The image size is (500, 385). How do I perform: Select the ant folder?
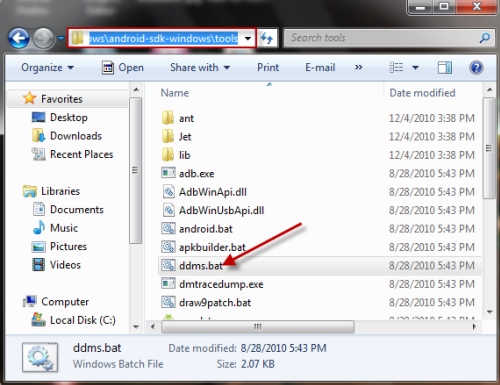coord(186,118)
